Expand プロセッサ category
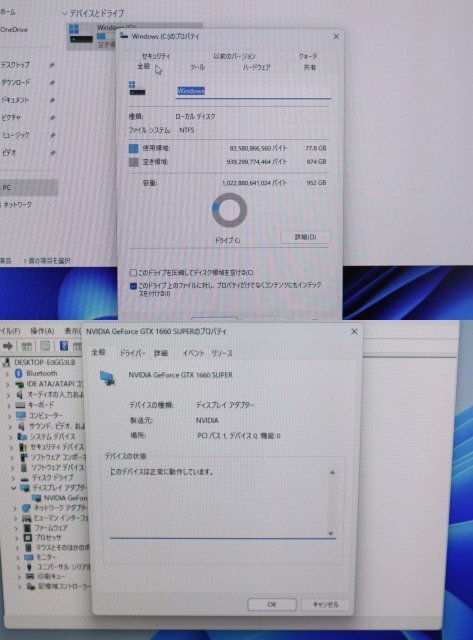This screenshot has height=640, width=473. pyautogui.click(x=17, y=538)
